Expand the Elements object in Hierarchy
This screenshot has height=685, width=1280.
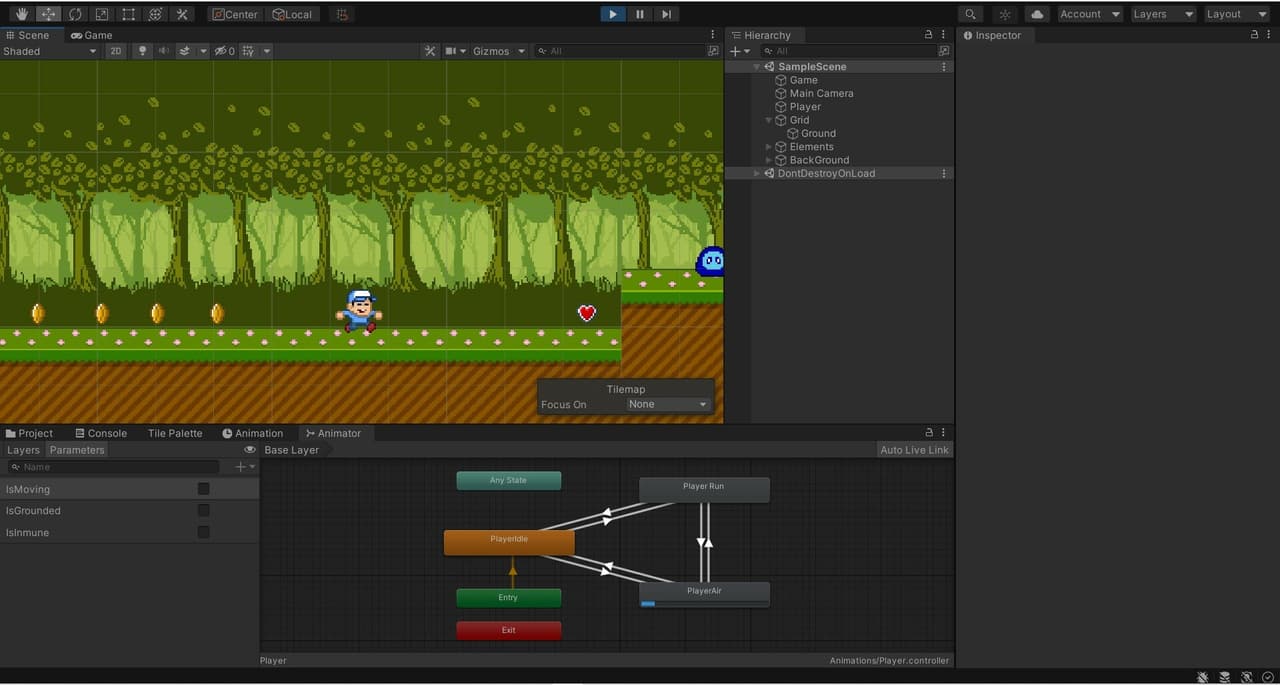tap(769, 146)
